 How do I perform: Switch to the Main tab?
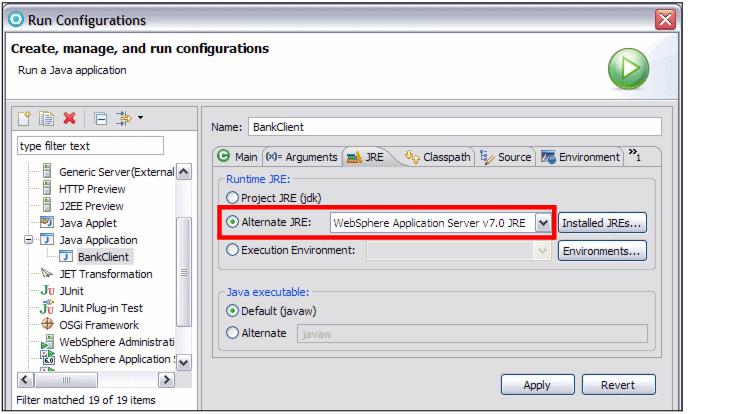click(238, 156)
